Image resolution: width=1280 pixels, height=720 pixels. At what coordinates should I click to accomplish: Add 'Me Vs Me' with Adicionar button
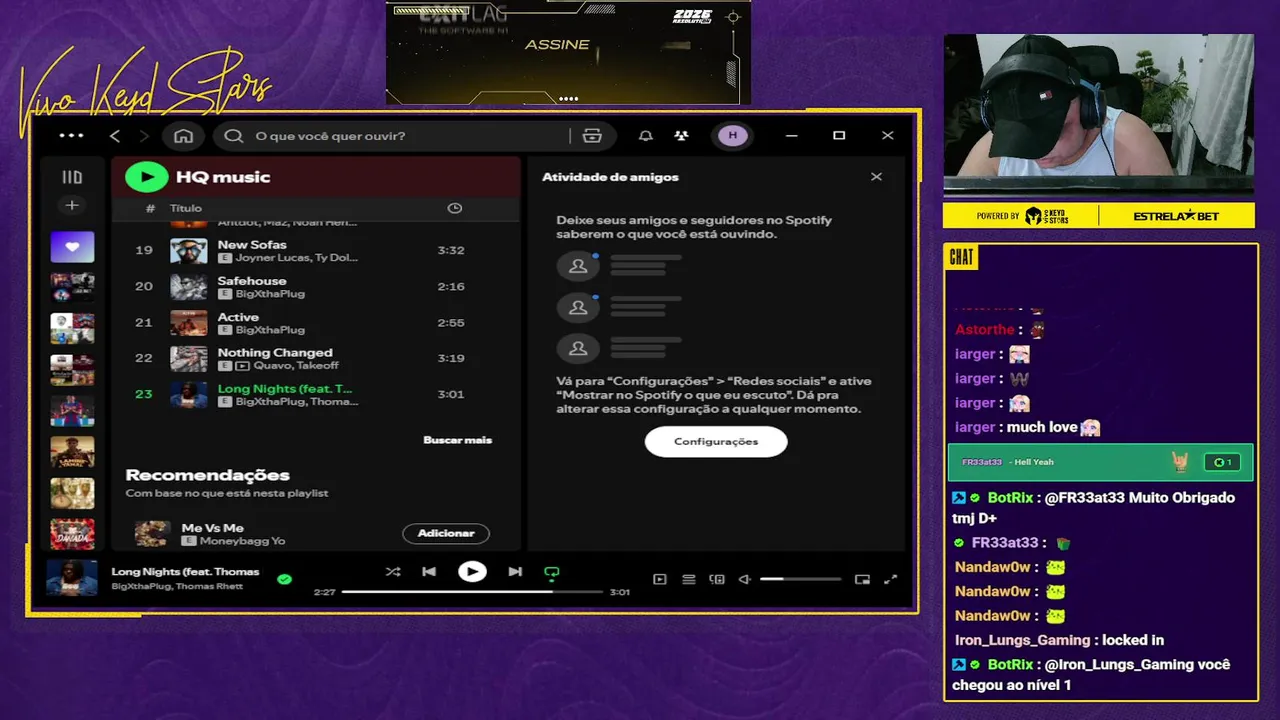[x=446, y=533]
